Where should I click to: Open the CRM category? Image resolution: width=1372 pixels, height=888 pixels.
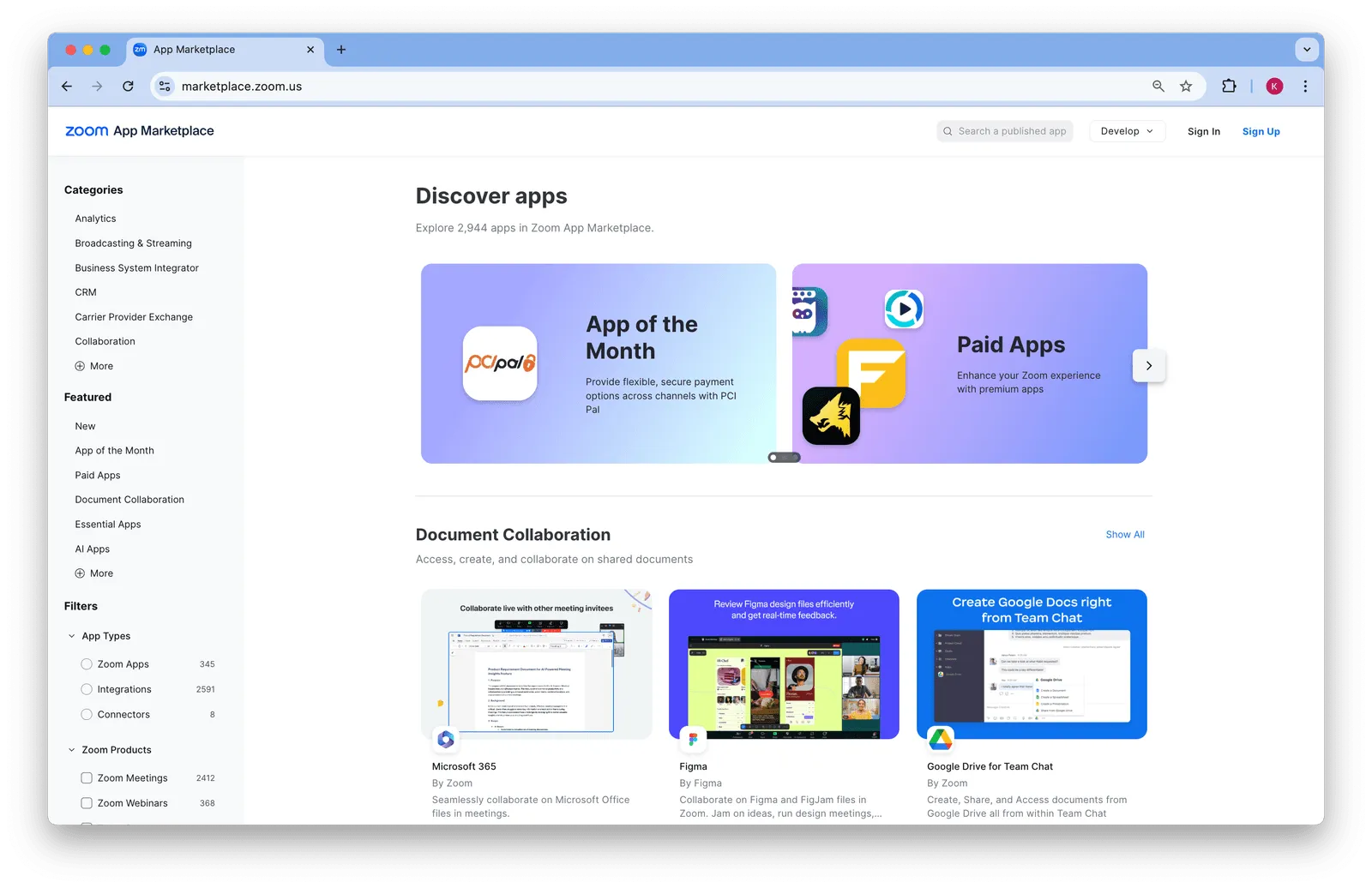click(x=86, y=292)
